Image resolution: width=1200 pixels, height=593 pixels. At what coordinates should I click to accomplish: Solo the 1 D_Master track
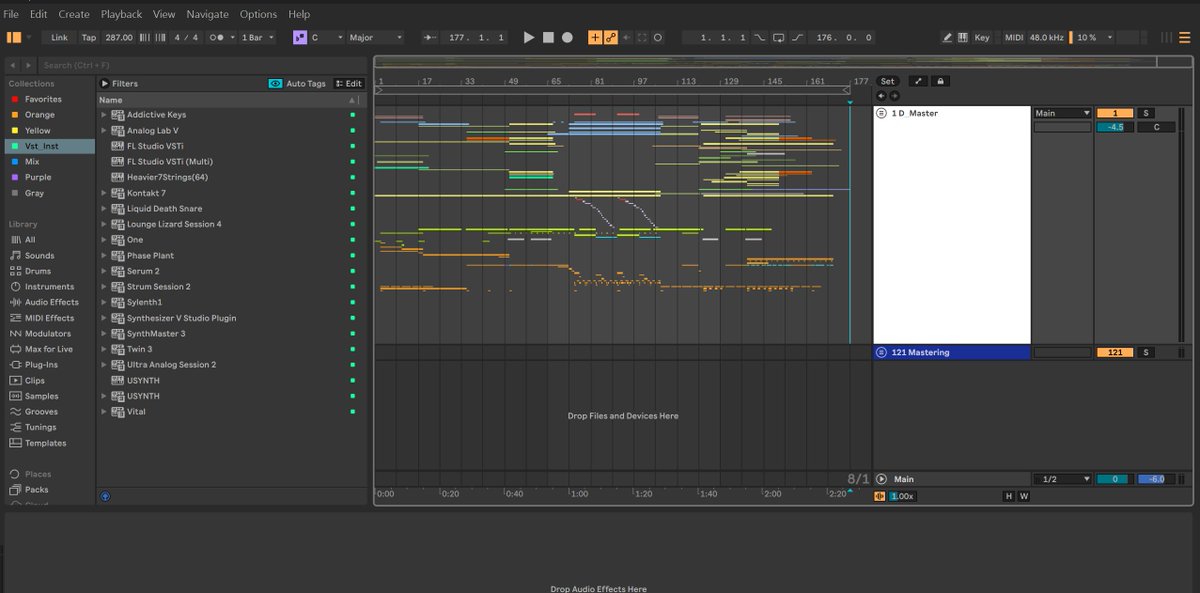pyautogui.click(x=1146, y=113)
